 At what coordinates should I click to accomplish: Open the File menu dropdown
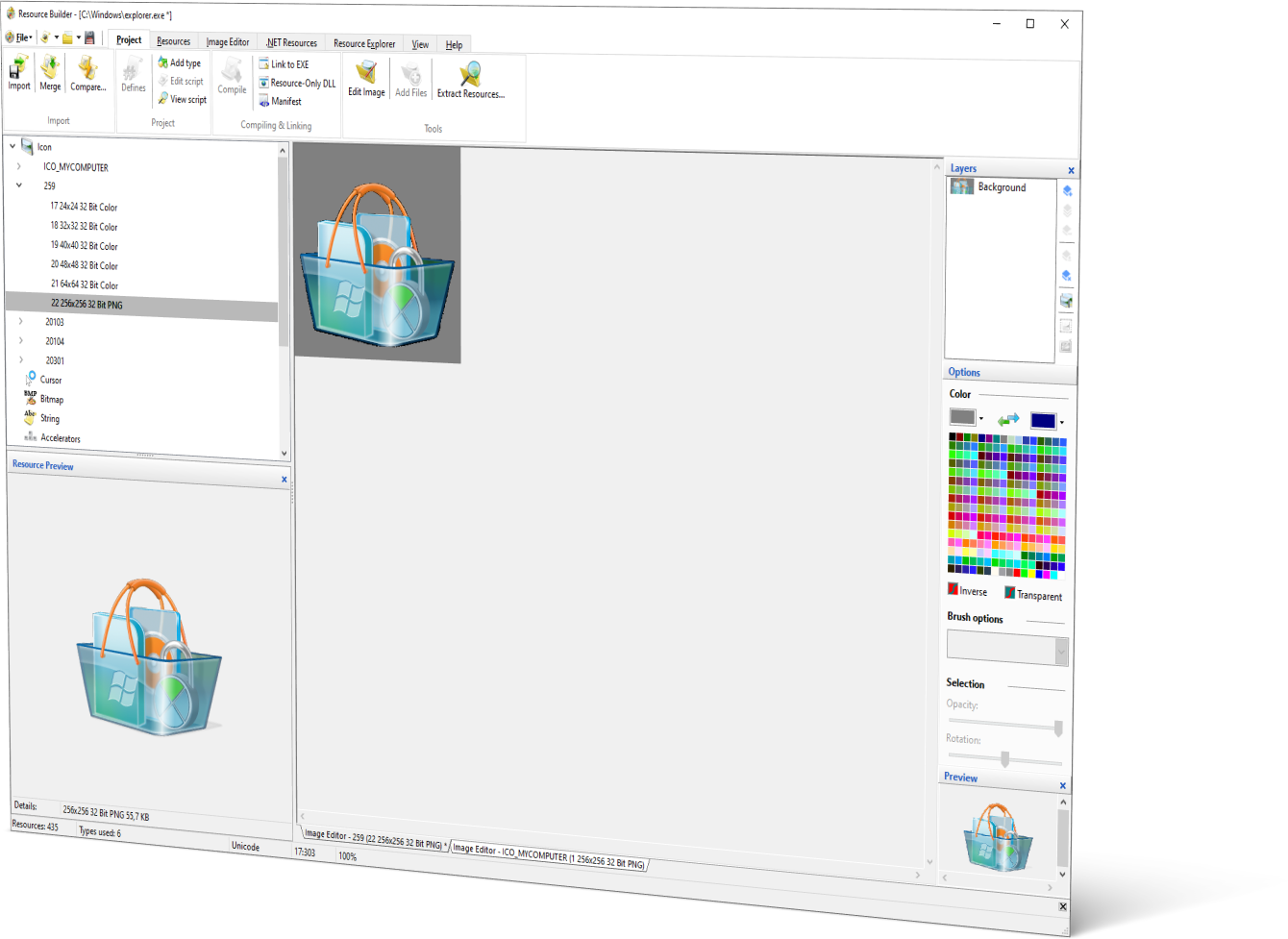click(18, 37)
